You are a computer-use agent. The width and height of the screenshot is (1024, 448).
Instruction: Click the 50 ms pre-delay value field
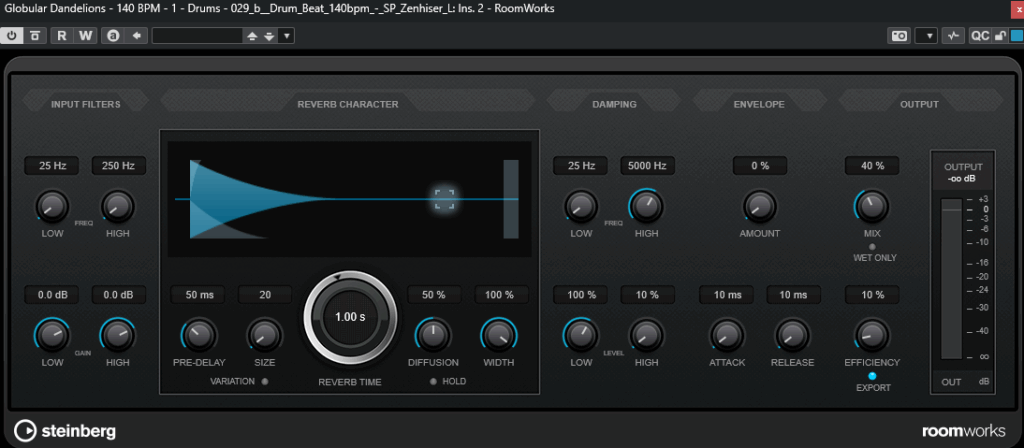(199, 295)
